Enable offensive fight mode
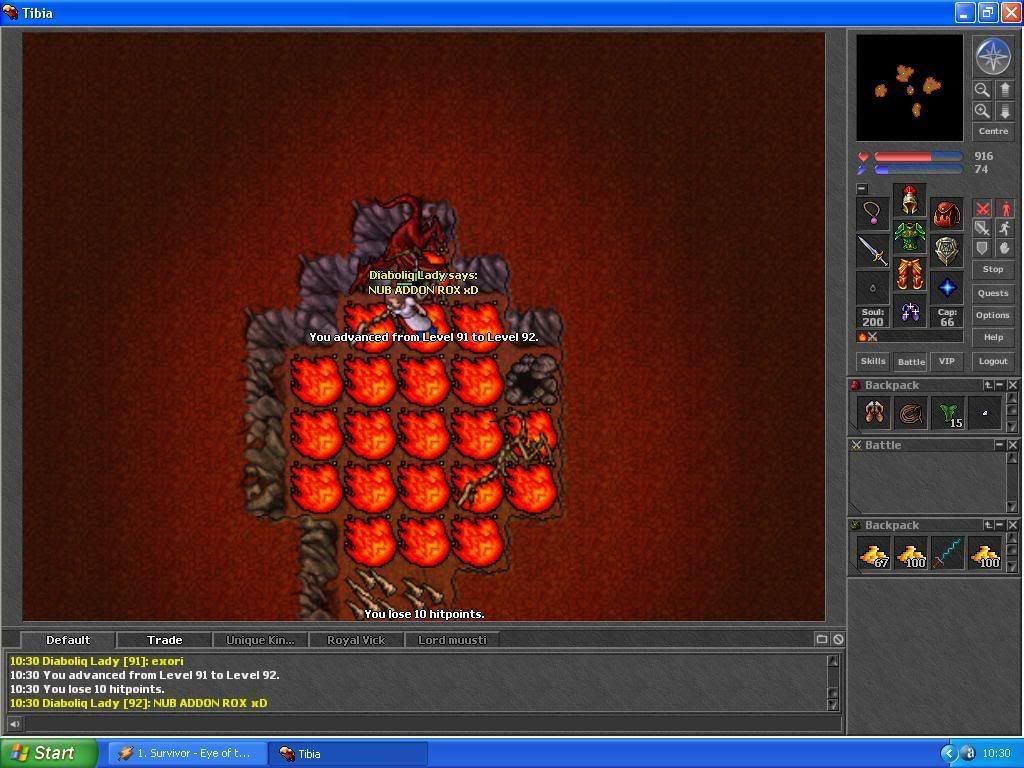The width and height of the screenshot is (1024, 768). coord(982,208)
